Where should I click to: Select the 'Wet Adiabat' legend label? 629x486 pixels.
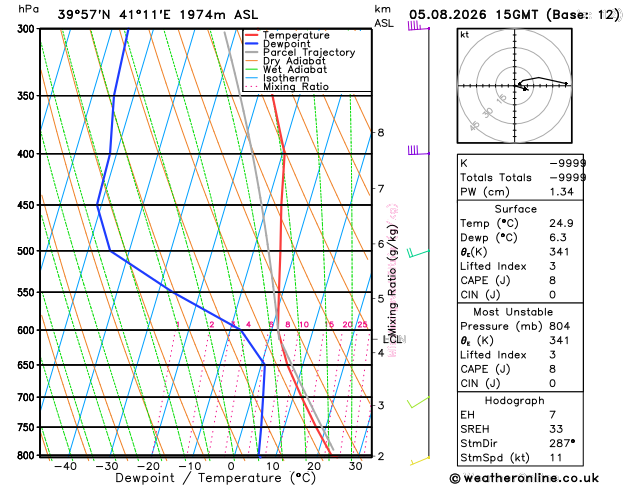[x=295, y=69]
